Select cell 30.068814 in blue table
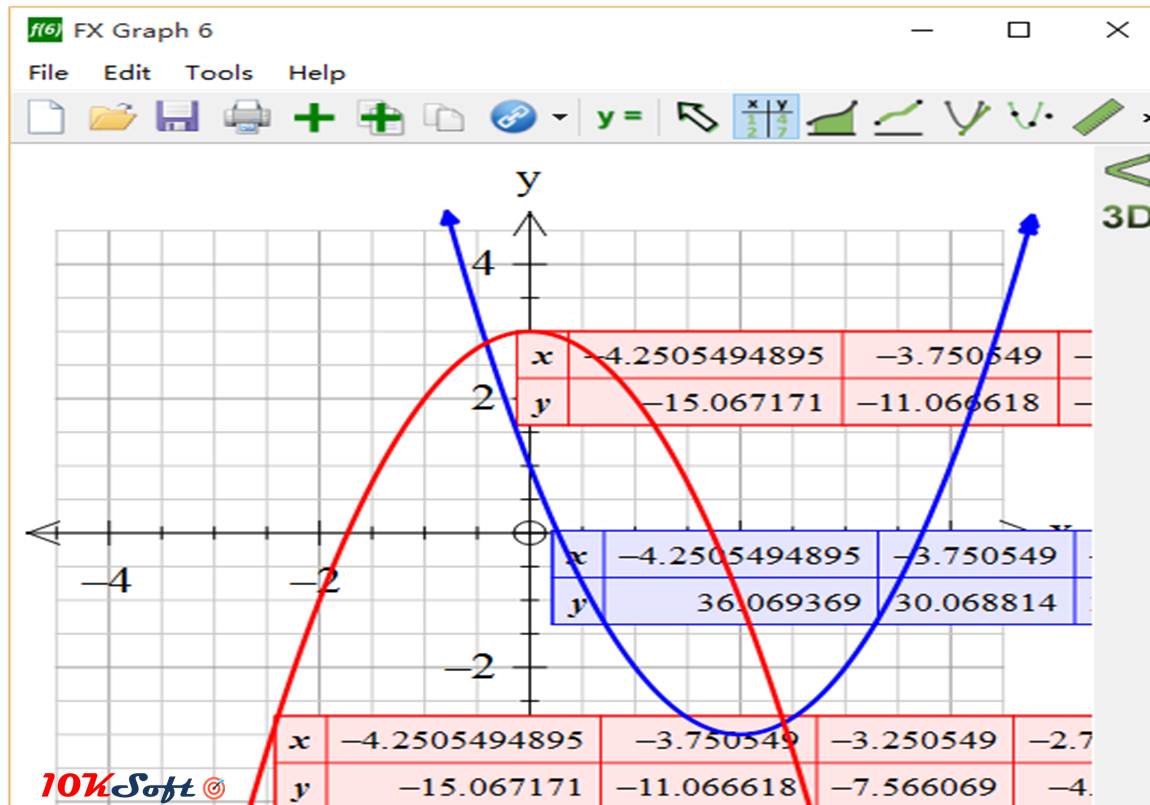1150x805 pixels. (976, 602)
